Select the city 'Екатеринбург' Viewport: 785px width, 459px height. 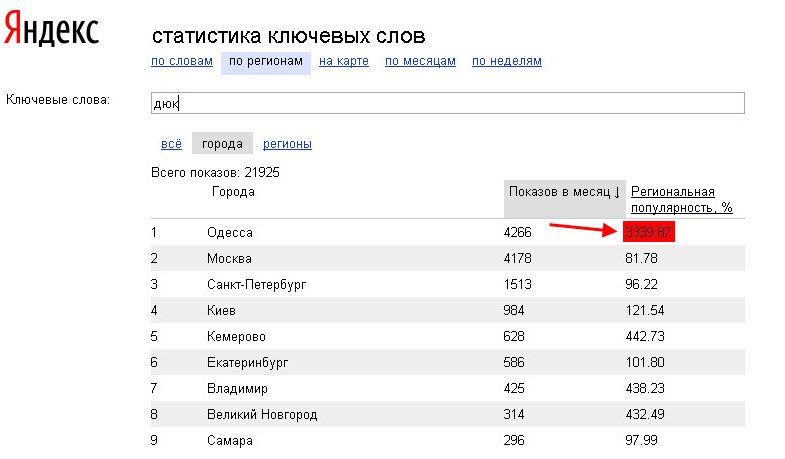pyautogui.click(x=248, y=363)
